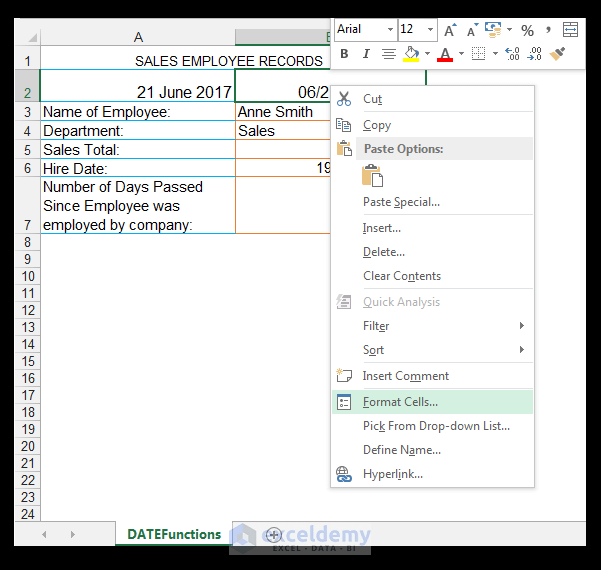Image resolution: width=601 pixels, height=570 pixels.
Task: Click the next sheet navigation arrow
Action: point(72,534)
